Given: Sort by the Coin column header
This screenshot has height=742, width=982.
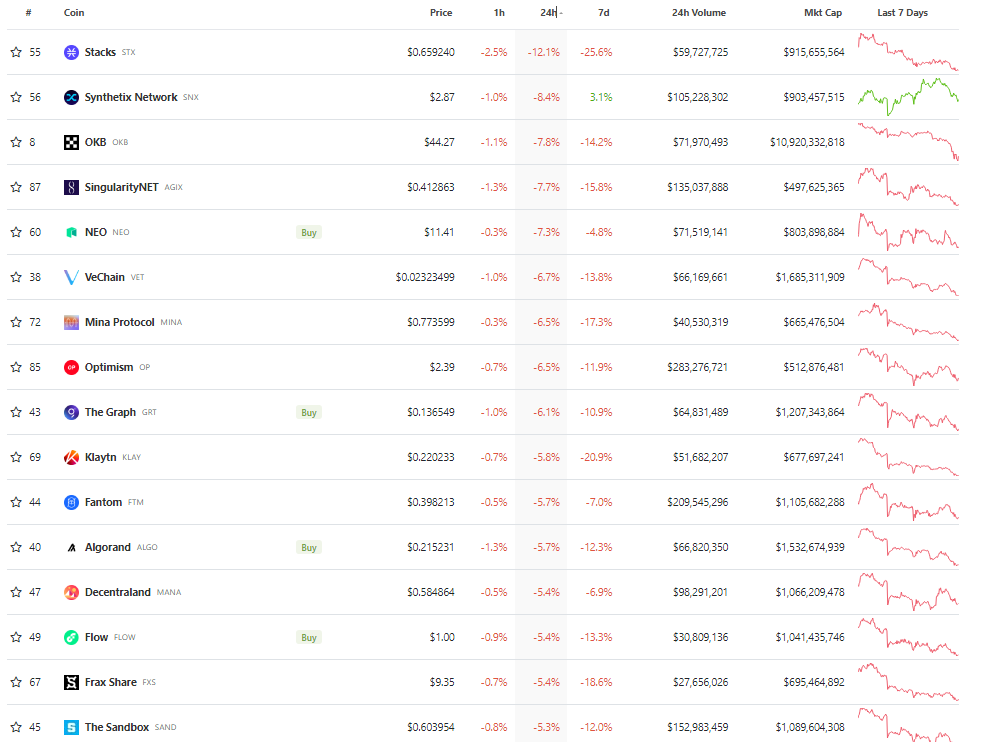Looking at the screenshot, I should 74,13.
